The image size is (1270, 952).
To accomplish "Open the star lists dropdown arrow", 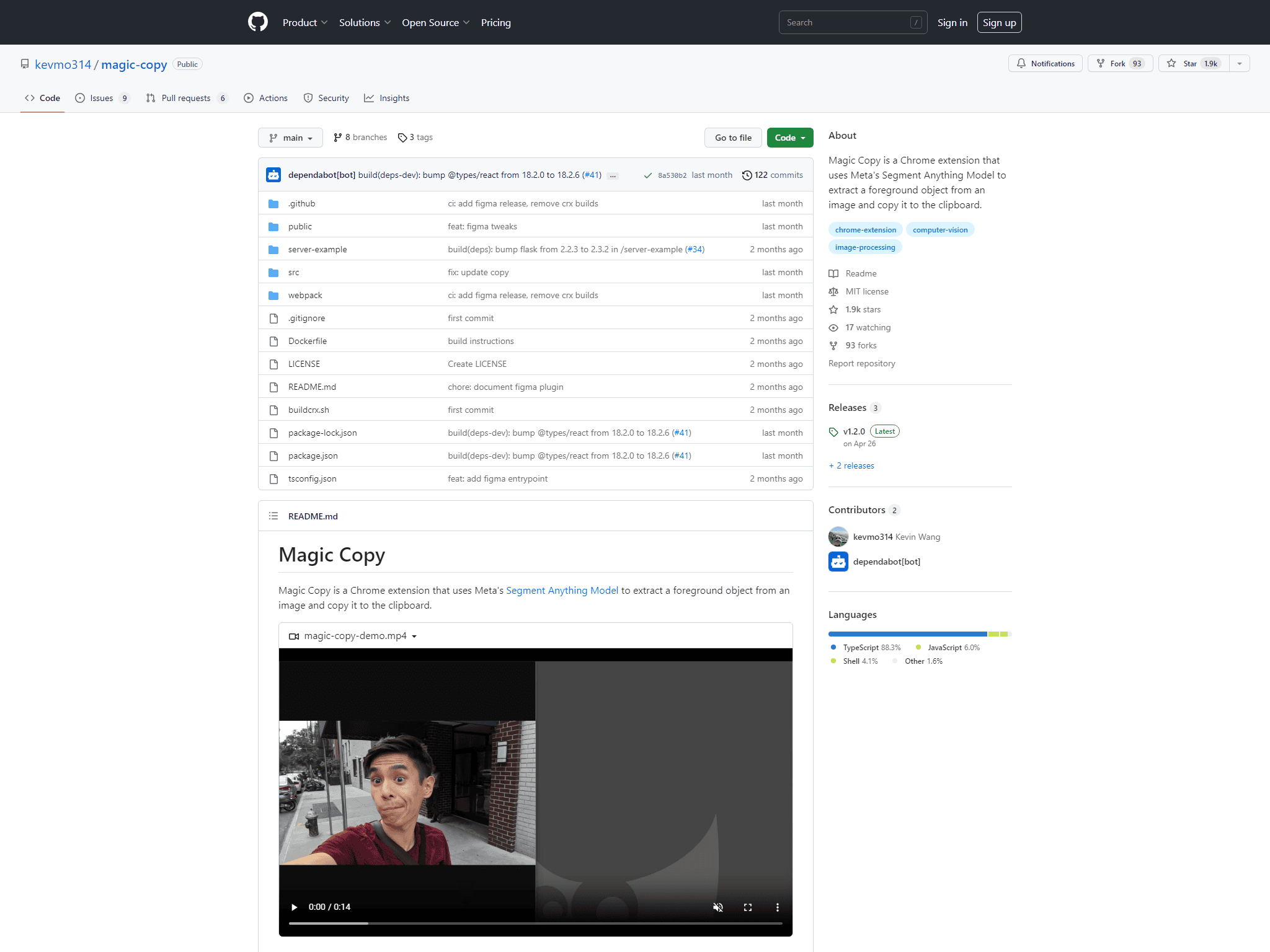I will click(x=1240, y=63).
